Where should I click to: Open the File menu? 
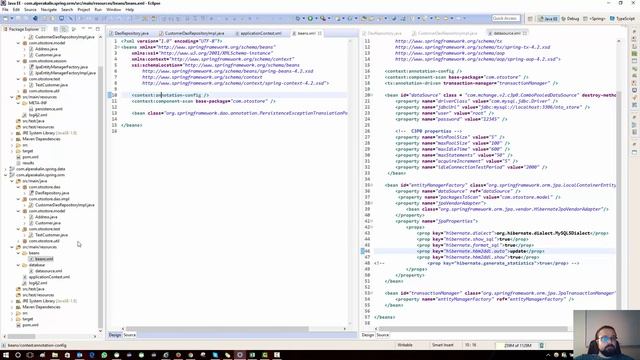pyautogui.click(x=5, y=9)
